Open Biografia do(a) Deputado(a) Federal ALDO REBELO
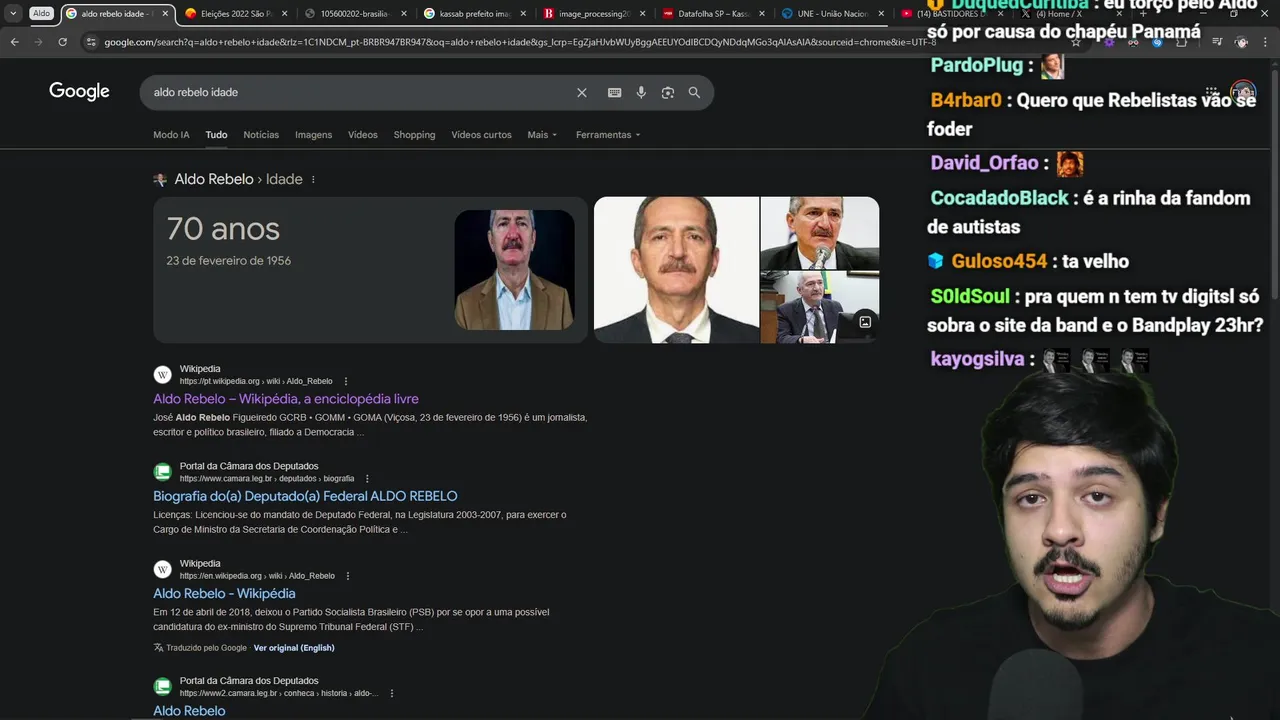Screen dimensions: 1280x720 pos(305,496)
